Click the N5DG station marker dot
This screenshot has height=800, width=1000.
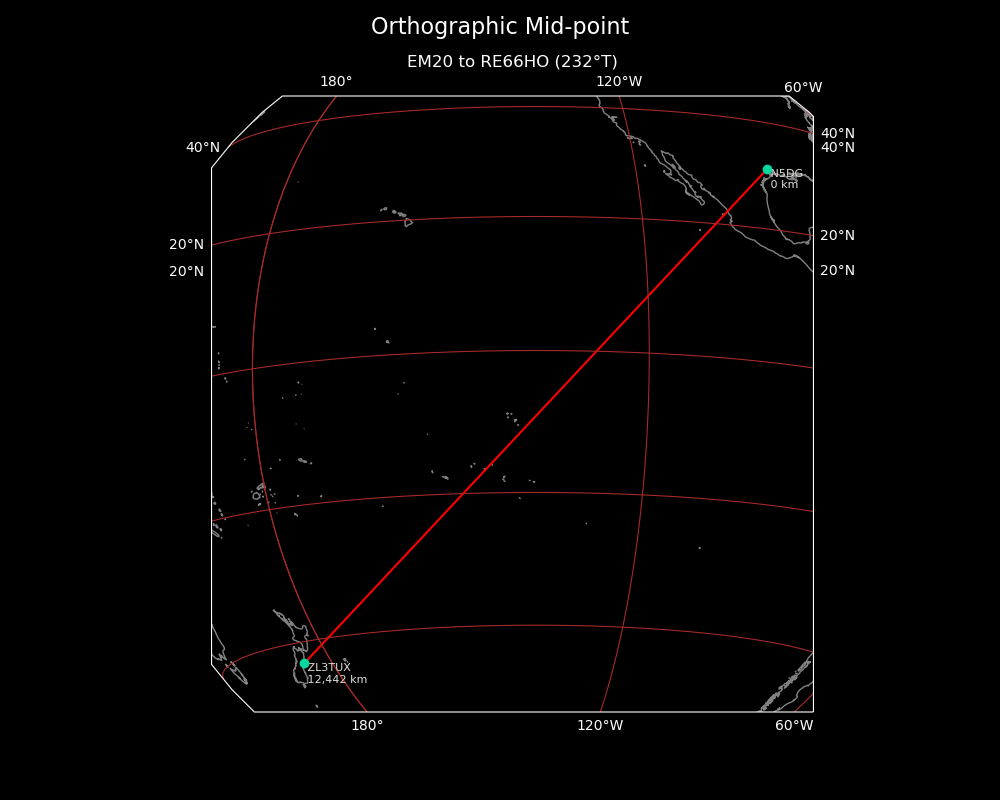tap(767, 170)
